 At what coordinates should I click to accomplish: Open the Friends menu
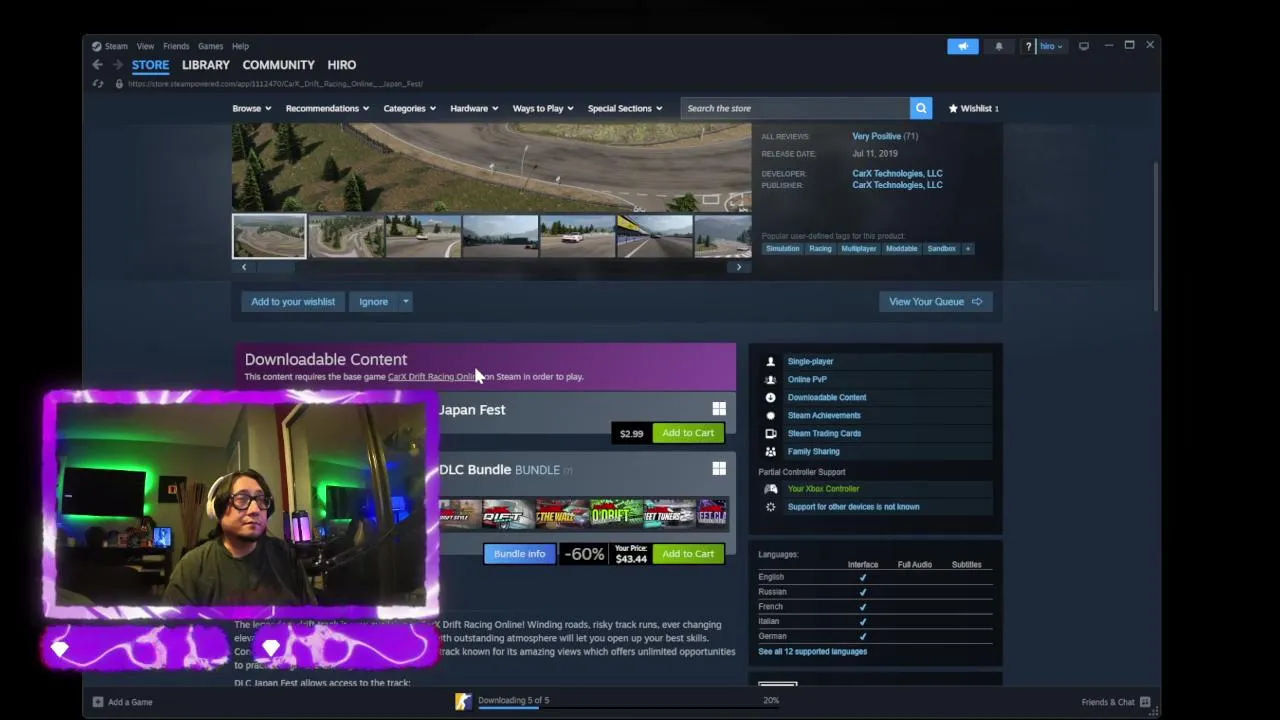pos(176,46)
